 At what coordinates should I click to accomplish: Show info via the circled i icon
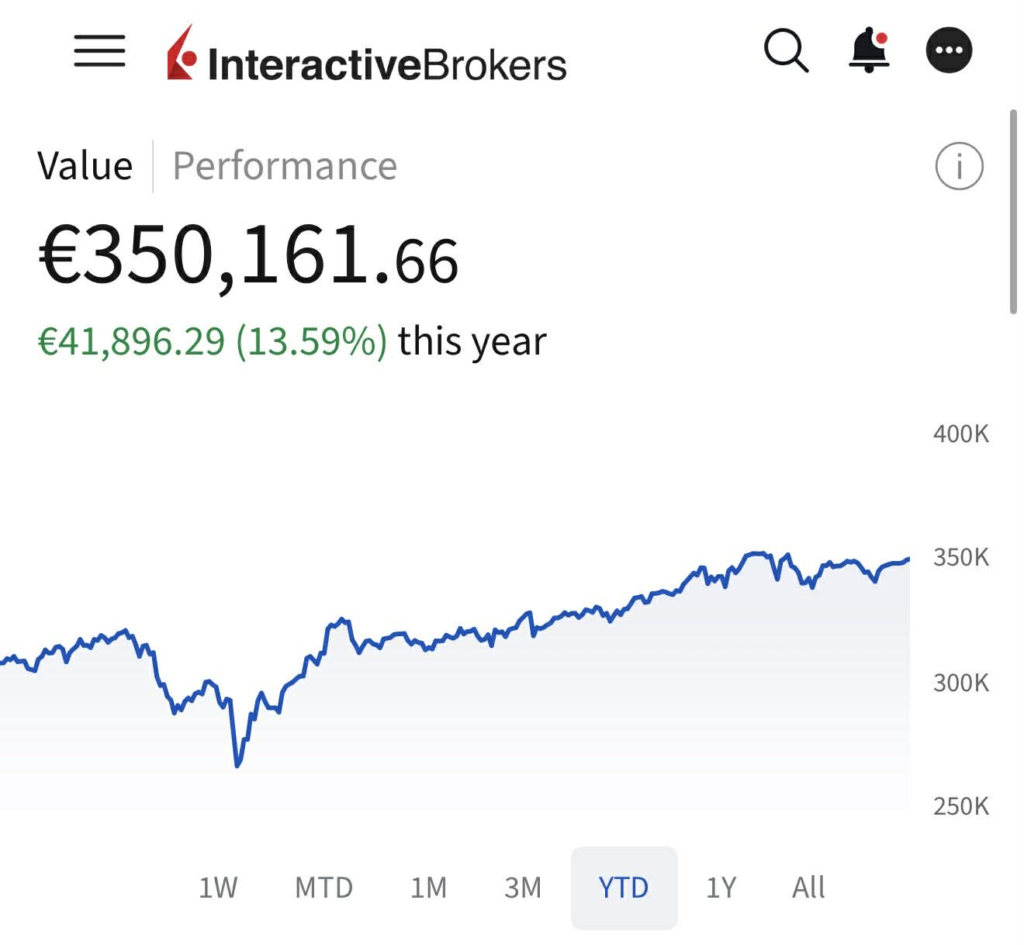click(x=959, y=167)
